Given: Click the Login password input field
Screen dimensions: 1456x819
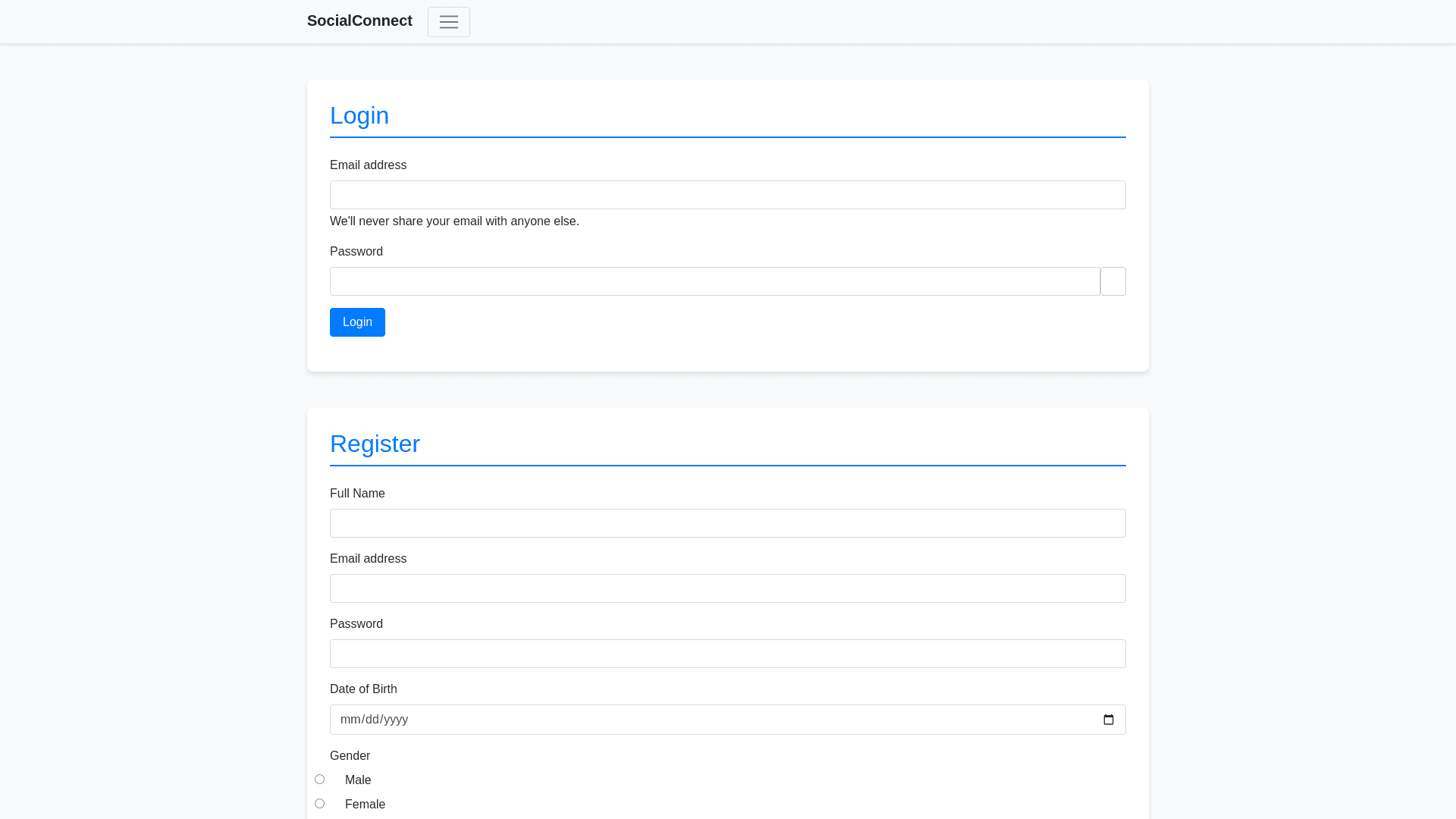Looking at the screenshot, I should click(714, 281).
